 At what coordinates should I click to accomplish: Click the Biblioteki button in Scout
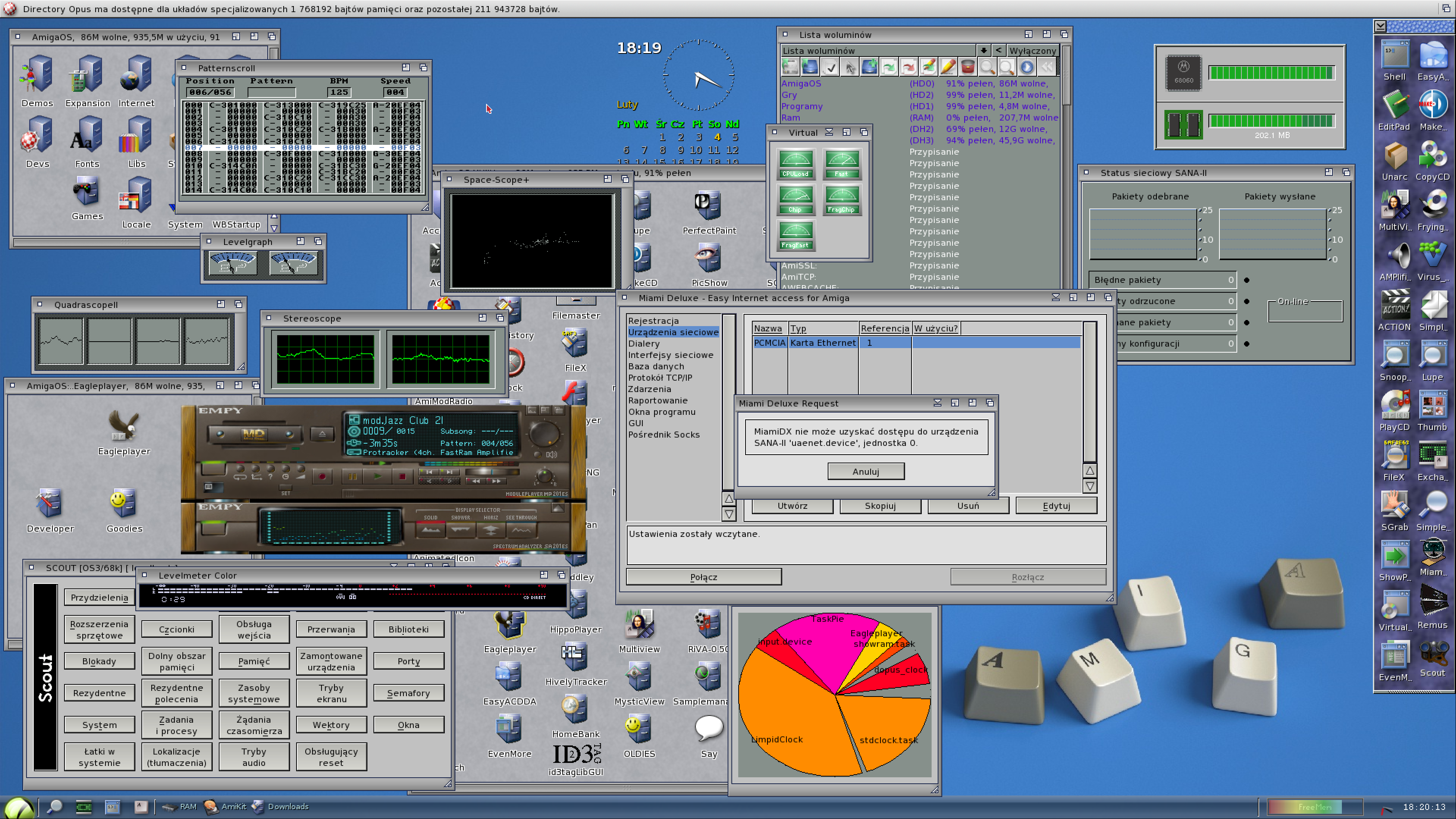(x=408, y=629)
